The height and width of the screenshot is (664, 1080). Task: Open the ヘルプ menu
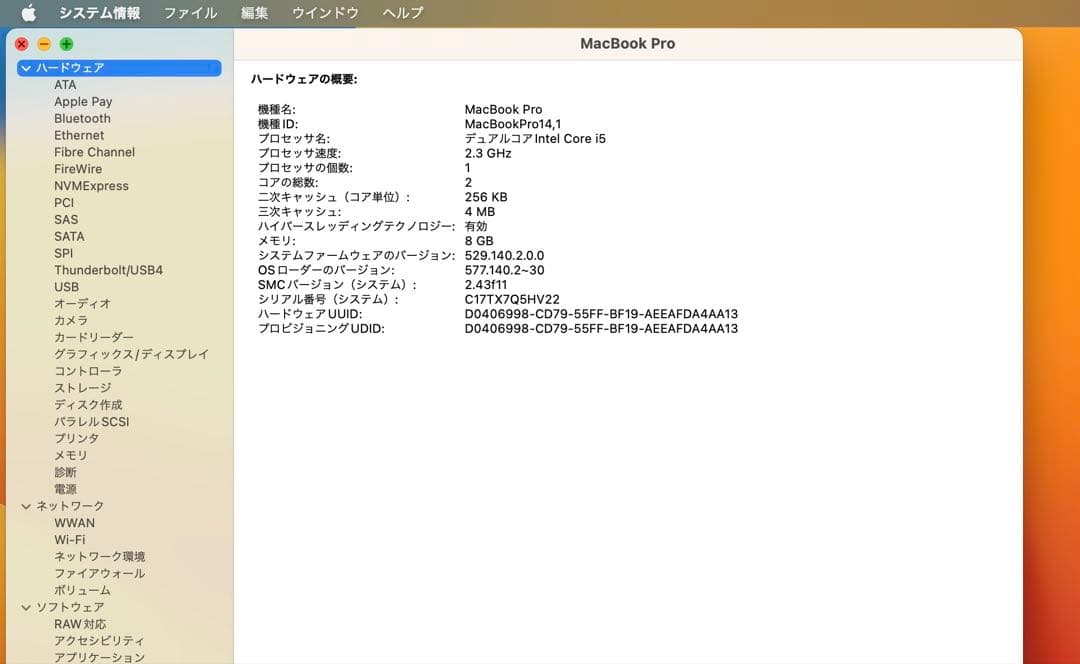point(403,13)
